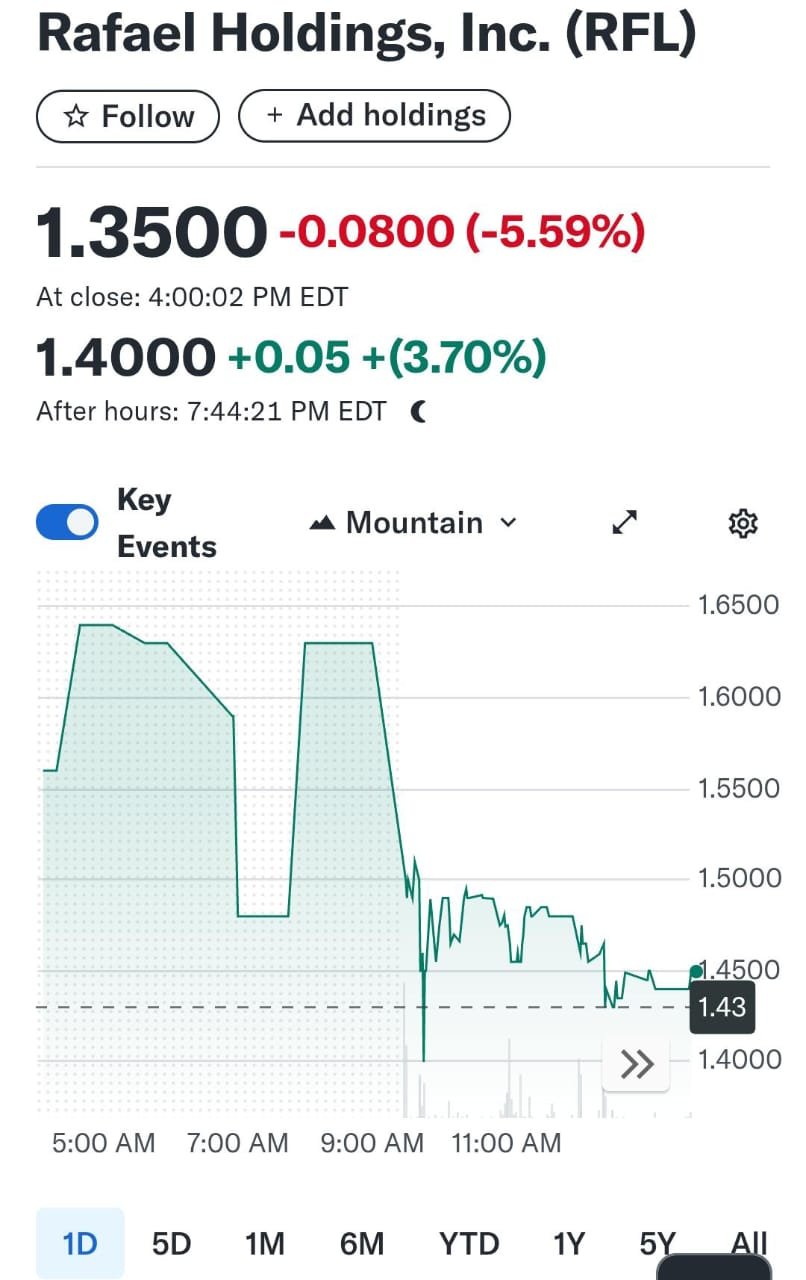The height and width of the screenshot is (1280, 806).
Task: Select the 1Y time range
Action: 569,1243
